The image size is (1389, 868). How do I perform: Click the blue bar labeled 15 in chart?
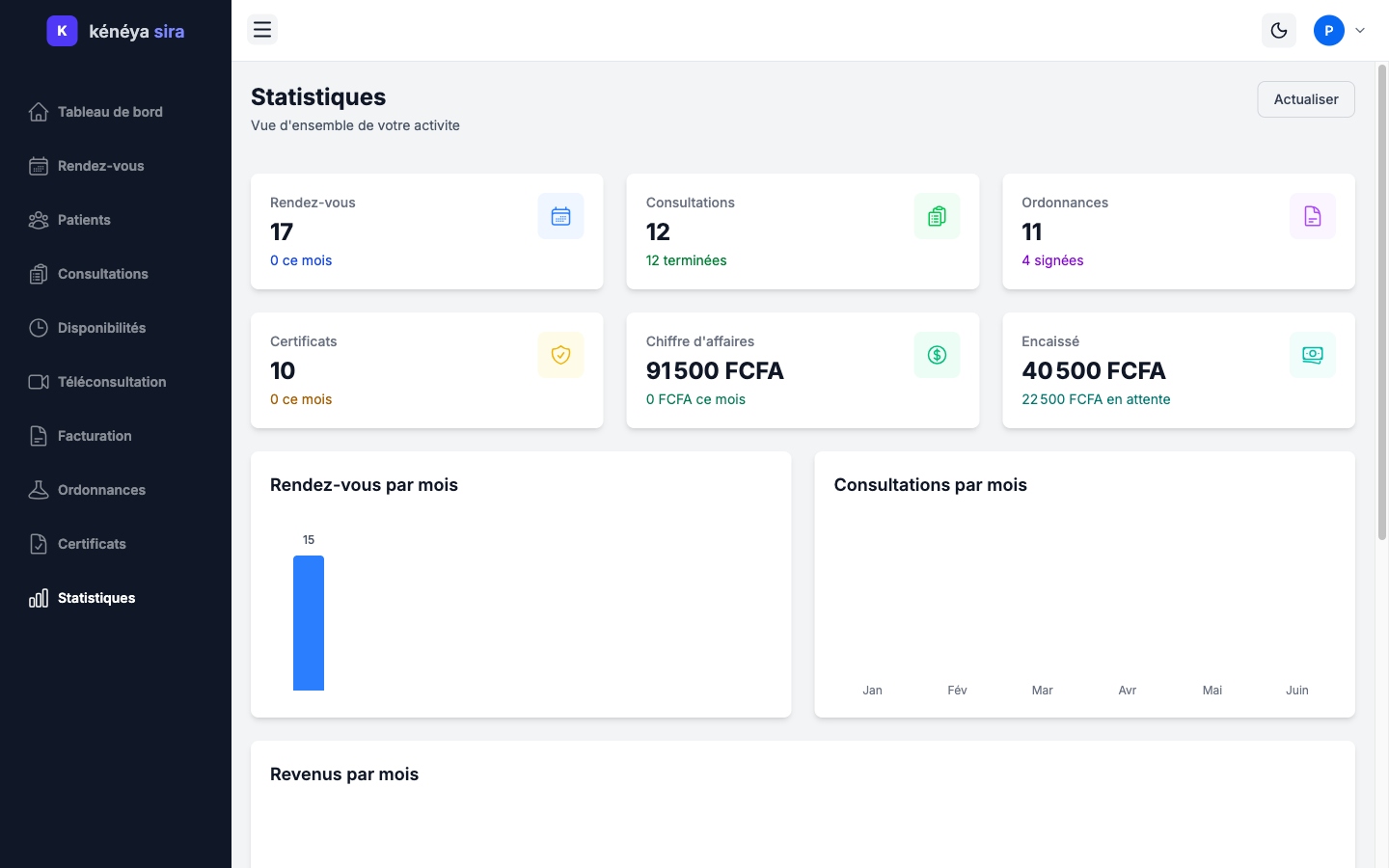pos(309,623)
